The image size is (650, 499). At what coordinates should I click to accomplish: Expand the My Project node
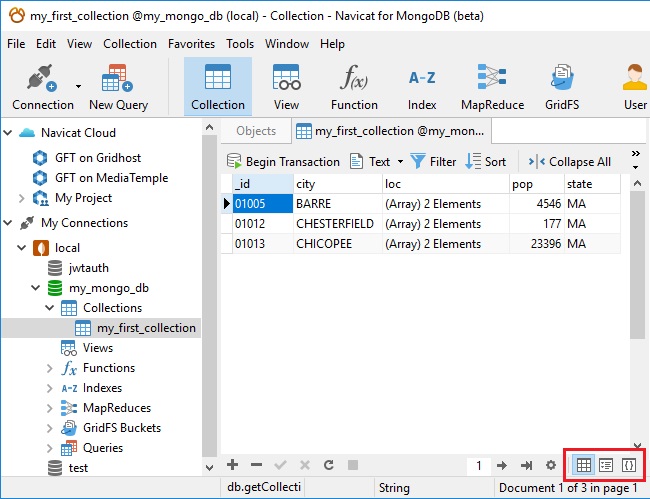click(22, 198)
